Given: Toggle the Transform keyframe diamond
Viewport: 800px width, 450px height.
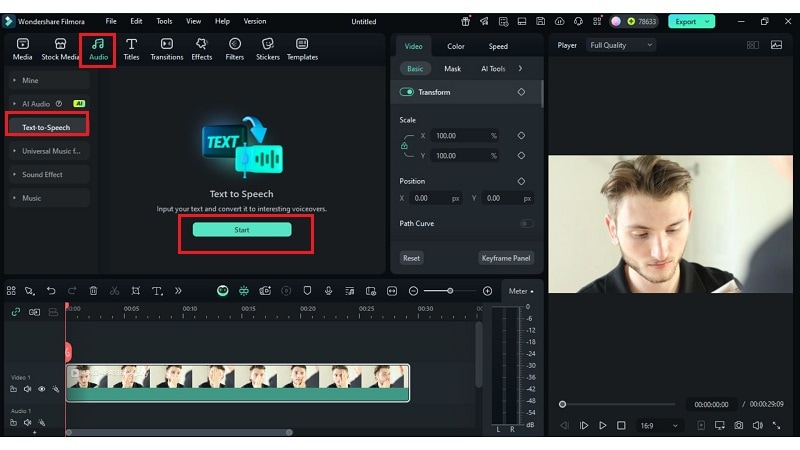Looking at the screenshot, I should click(521, 92).
